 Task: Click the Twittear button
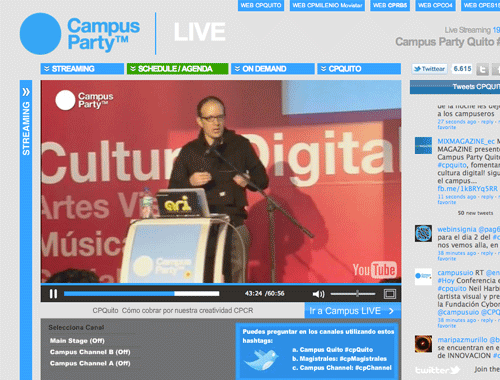pyautogui.click(x=429, y=69)
